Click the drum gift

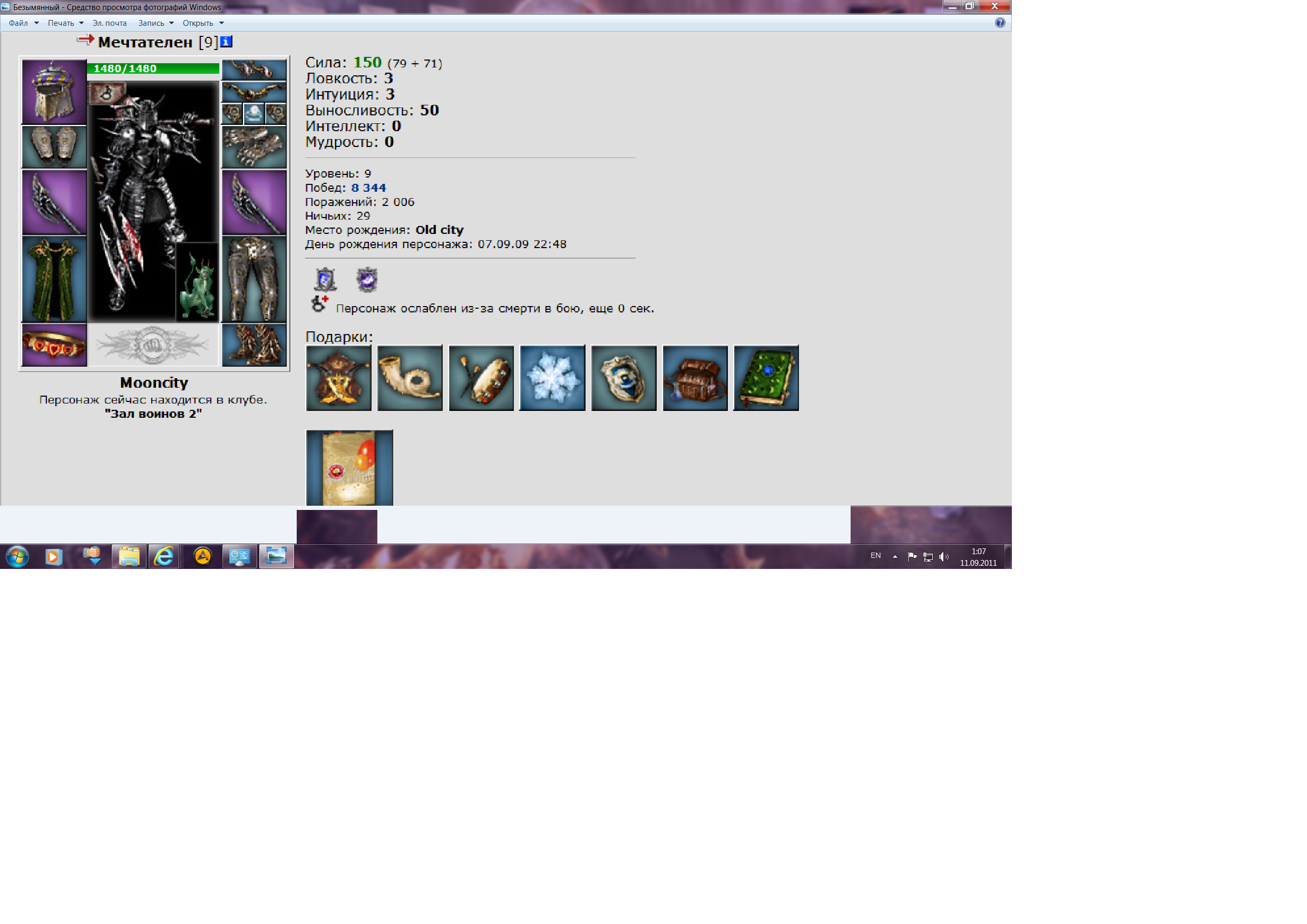[481, 378]
